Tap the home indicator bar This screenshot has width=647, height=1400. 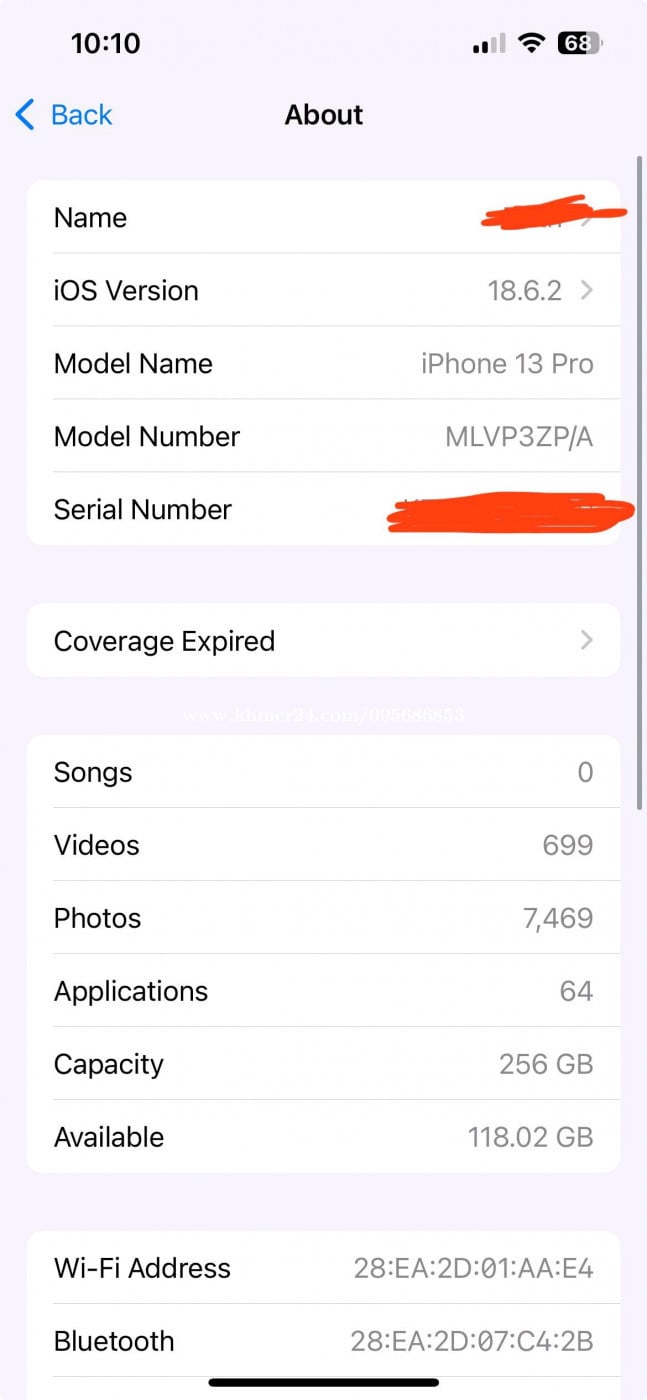click(323, 1383)
